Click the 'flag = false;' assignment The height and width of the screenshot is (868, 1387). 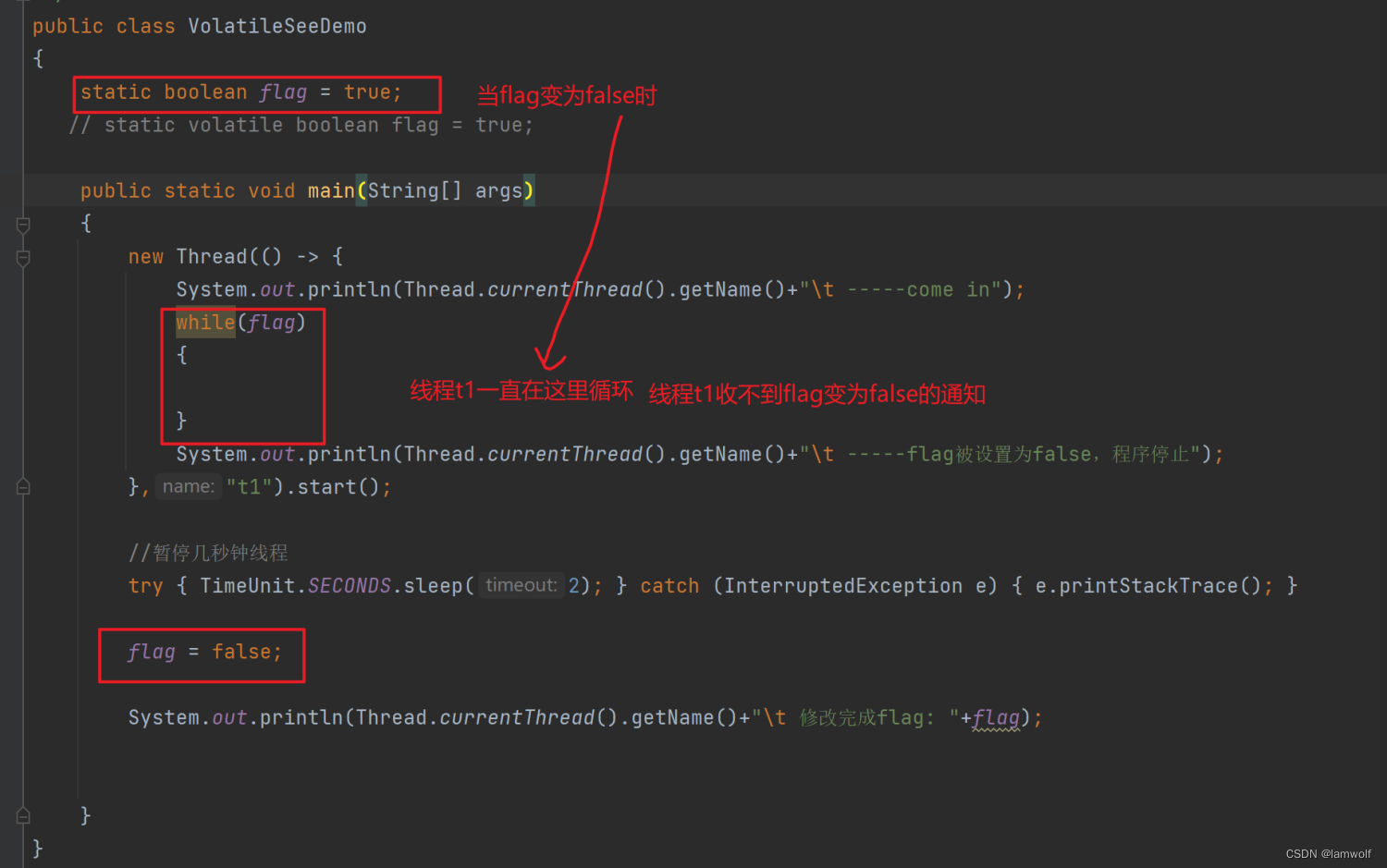(204, 652)
